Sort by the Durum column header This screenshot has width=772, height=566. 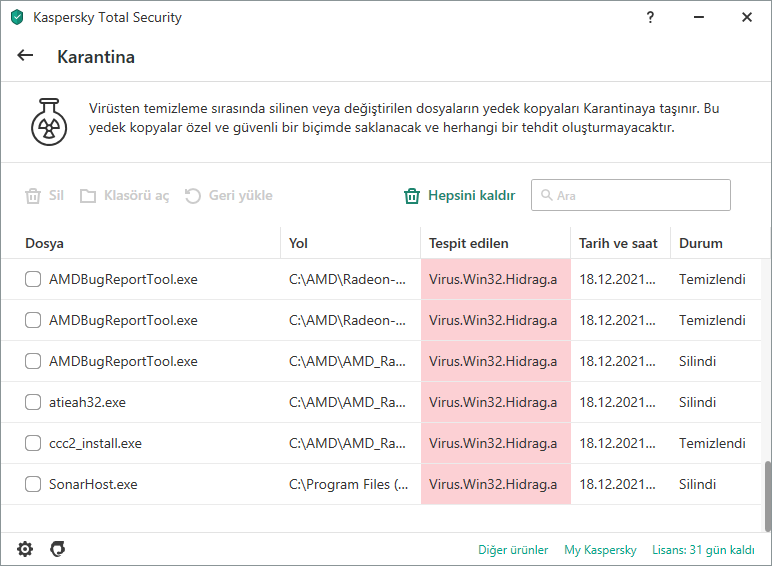701,243
